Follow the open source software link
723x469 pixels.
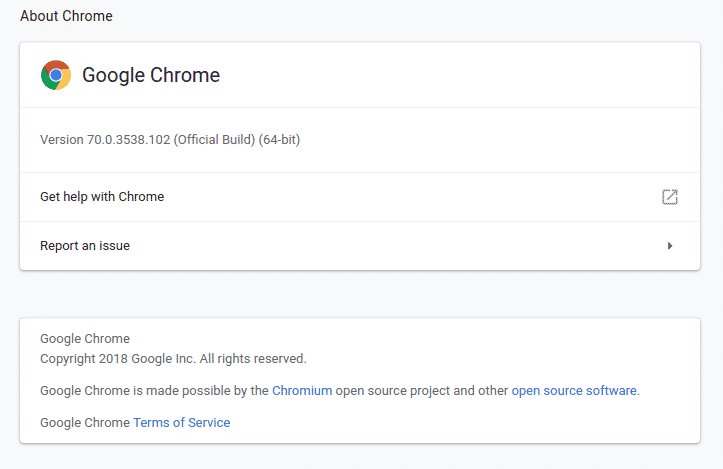574,390
